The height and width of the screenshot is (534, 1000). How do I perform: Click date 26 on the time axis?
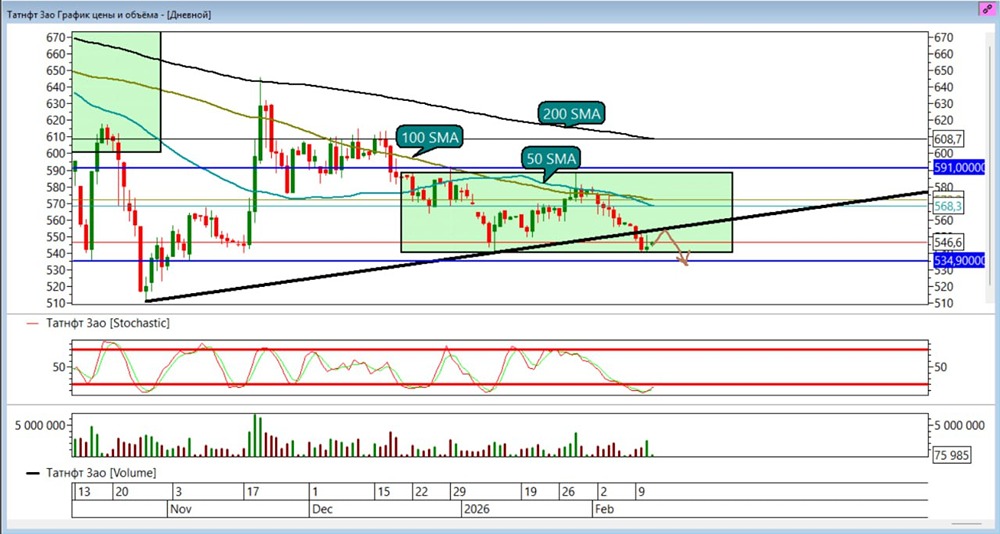568,493
